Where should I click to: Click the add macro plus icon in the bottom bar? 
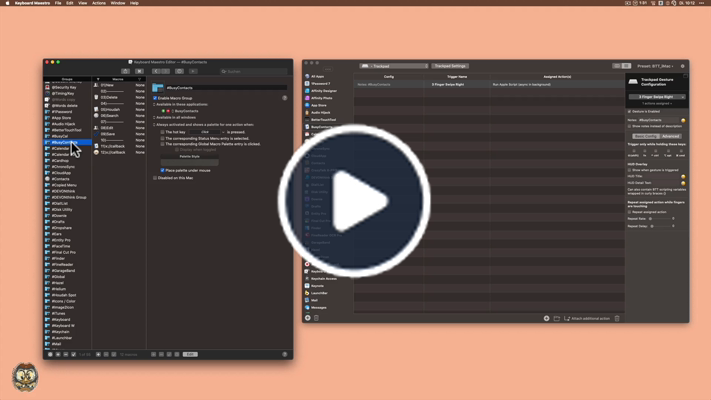coord(98,354)
